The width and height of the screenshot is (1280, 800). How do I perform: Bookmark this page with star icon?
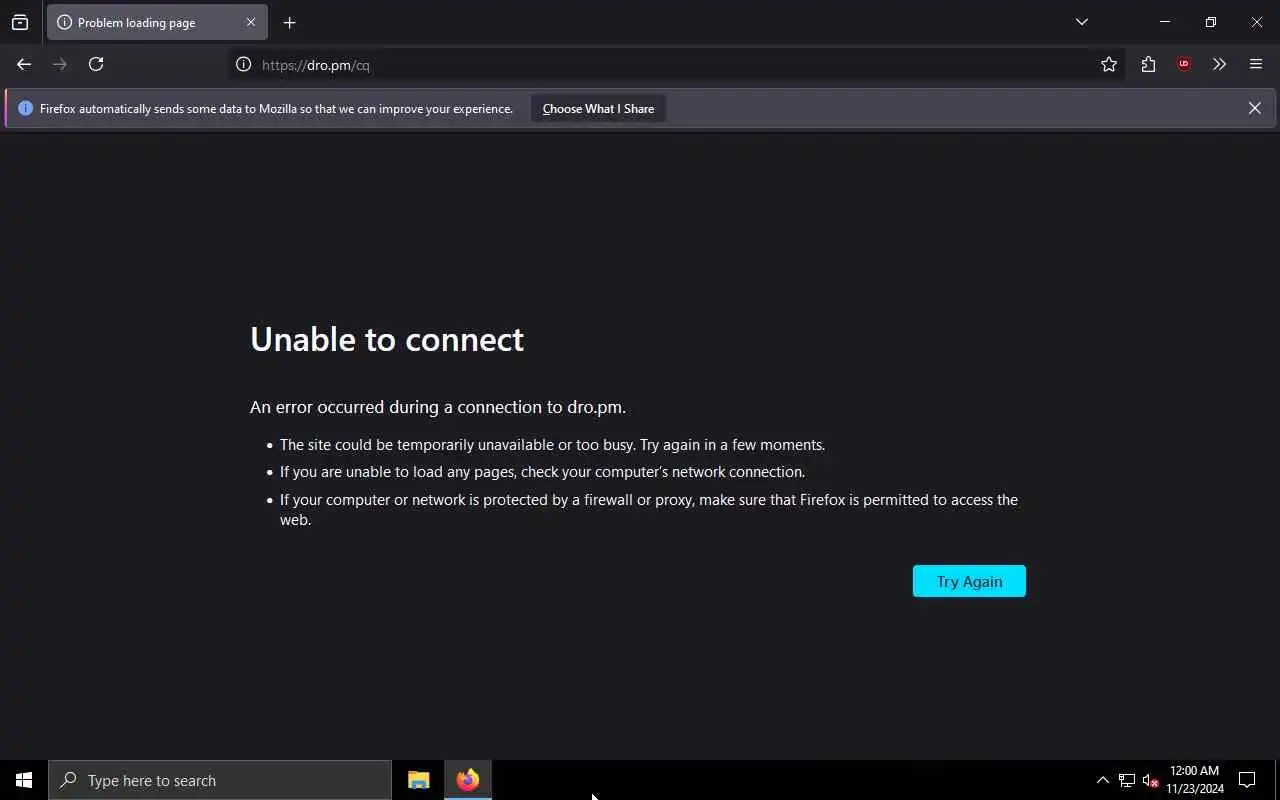pyautogui.click(x=1109, y=64)
